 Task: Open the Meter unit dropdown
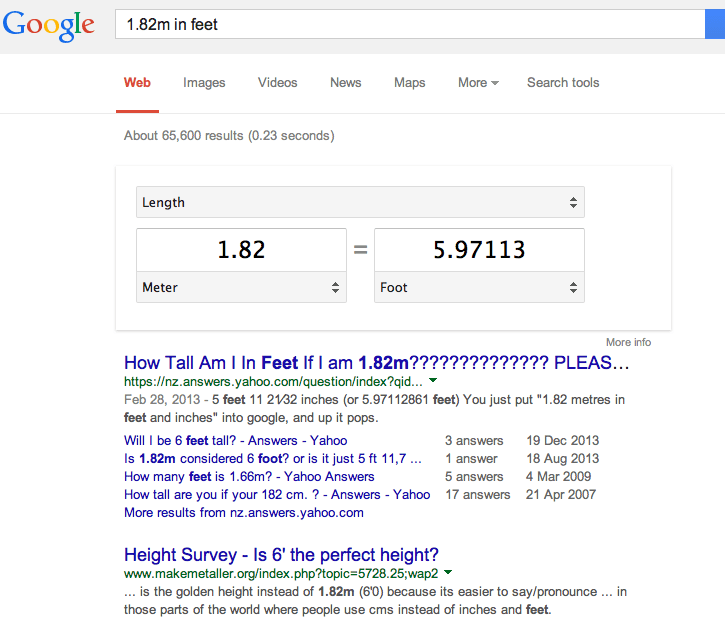[x=241, y=287]
